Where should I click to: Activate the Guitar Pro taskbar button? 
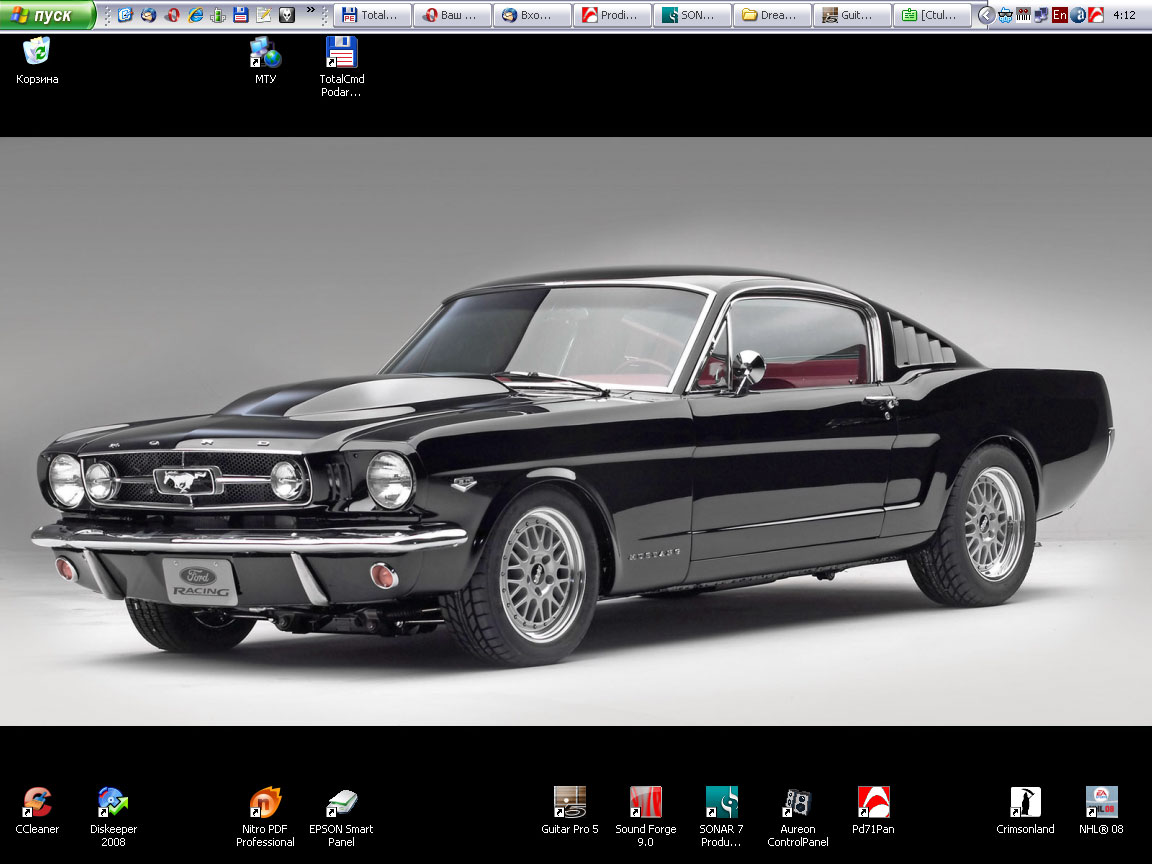pyautogui.click(x=852, y=15)
